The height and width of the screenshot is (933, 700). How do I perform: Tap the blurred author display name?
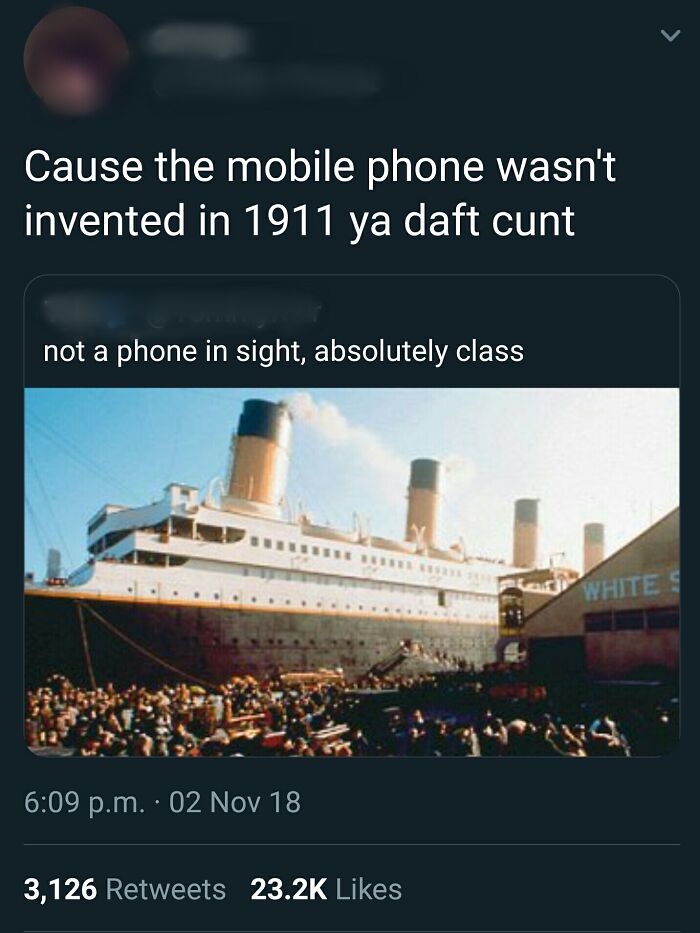tap(198, 40)
